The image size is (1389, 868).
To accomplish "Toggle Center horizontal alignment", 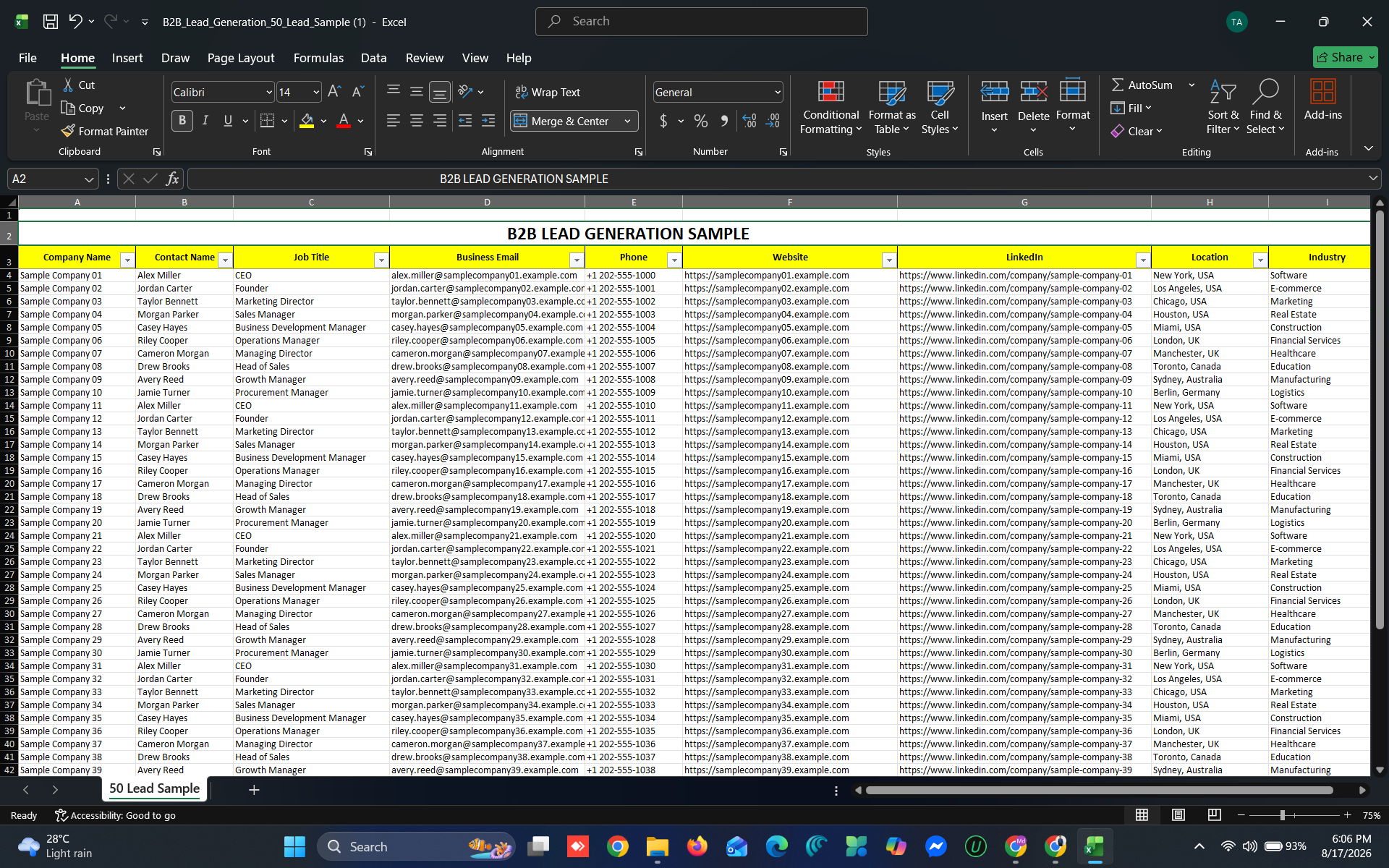I will [x=417, y=121].
